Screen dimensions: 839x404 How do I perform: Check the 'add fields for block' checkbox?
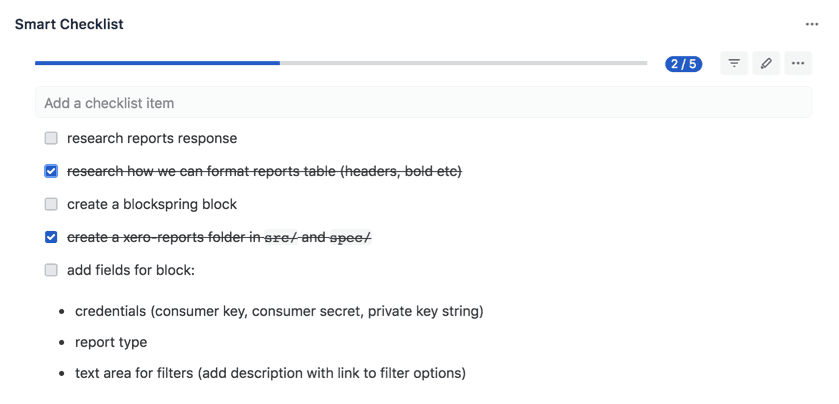click(x=51, y=270)
